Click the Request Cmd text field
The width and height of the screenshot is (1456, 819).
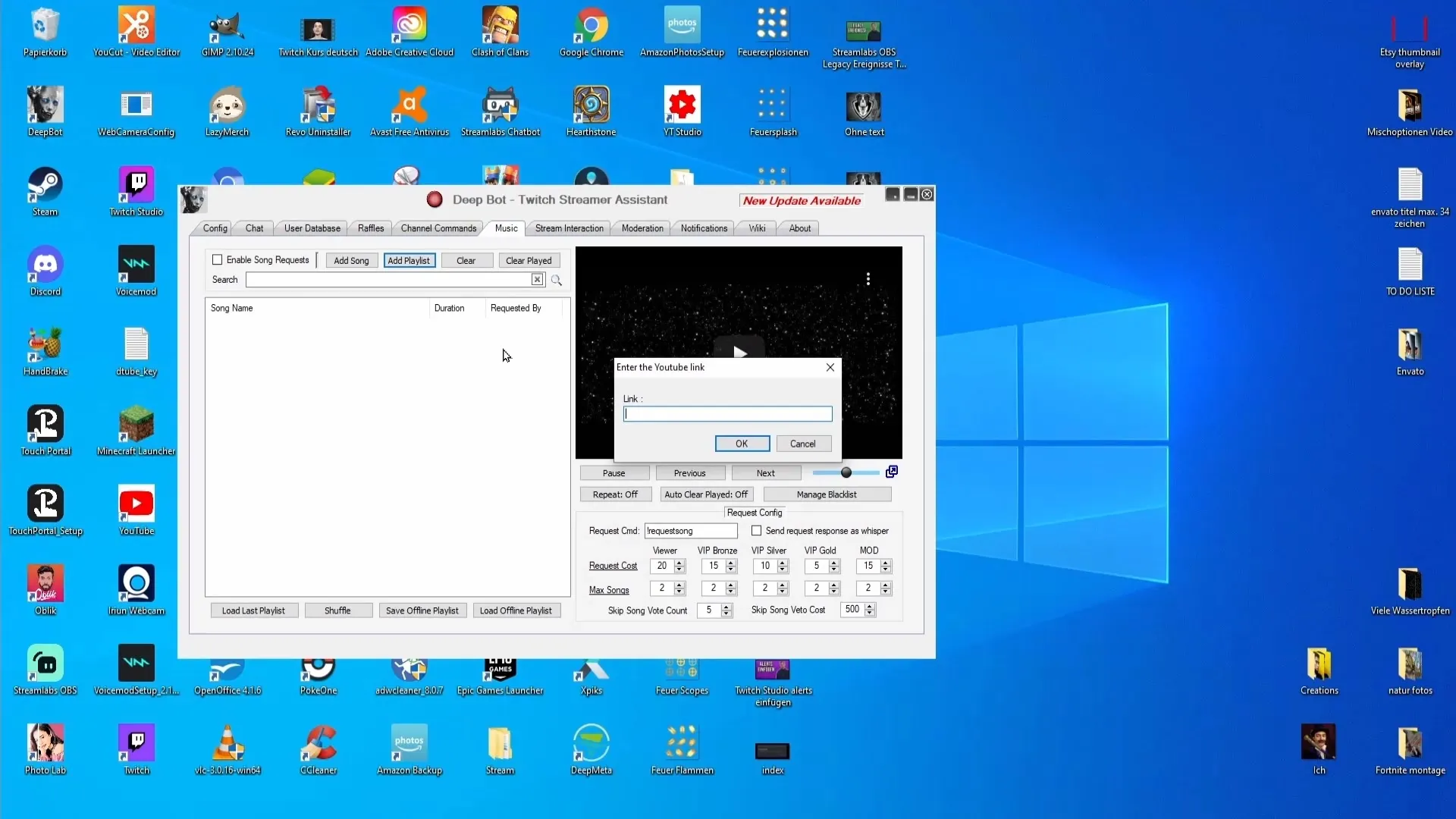691,531
